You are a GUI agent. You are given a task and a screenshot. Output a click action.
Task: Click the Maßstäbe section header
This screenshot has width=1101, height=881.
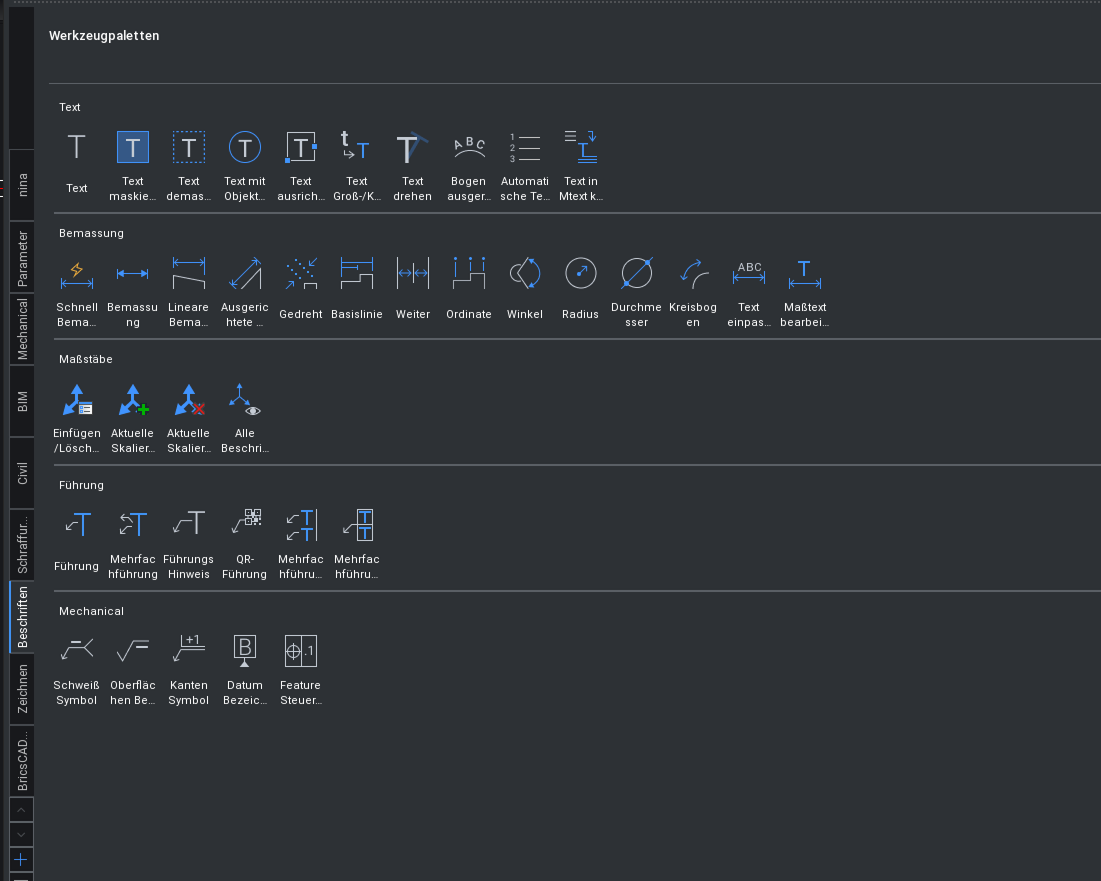point(86,359)
